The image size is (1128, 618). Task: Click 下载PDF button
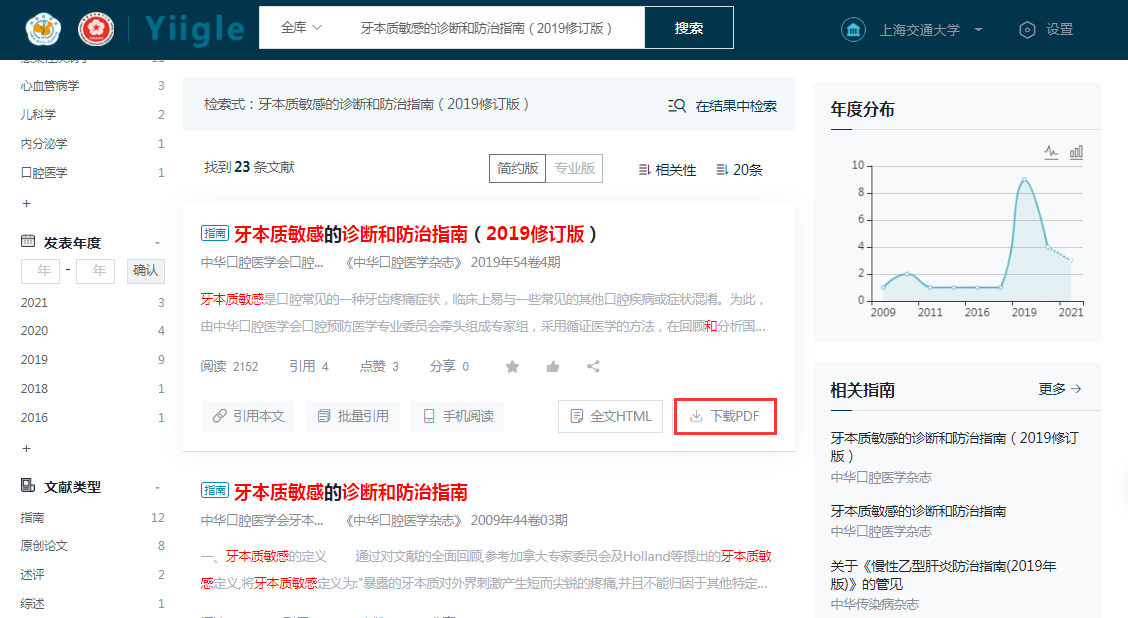[725, 416]
